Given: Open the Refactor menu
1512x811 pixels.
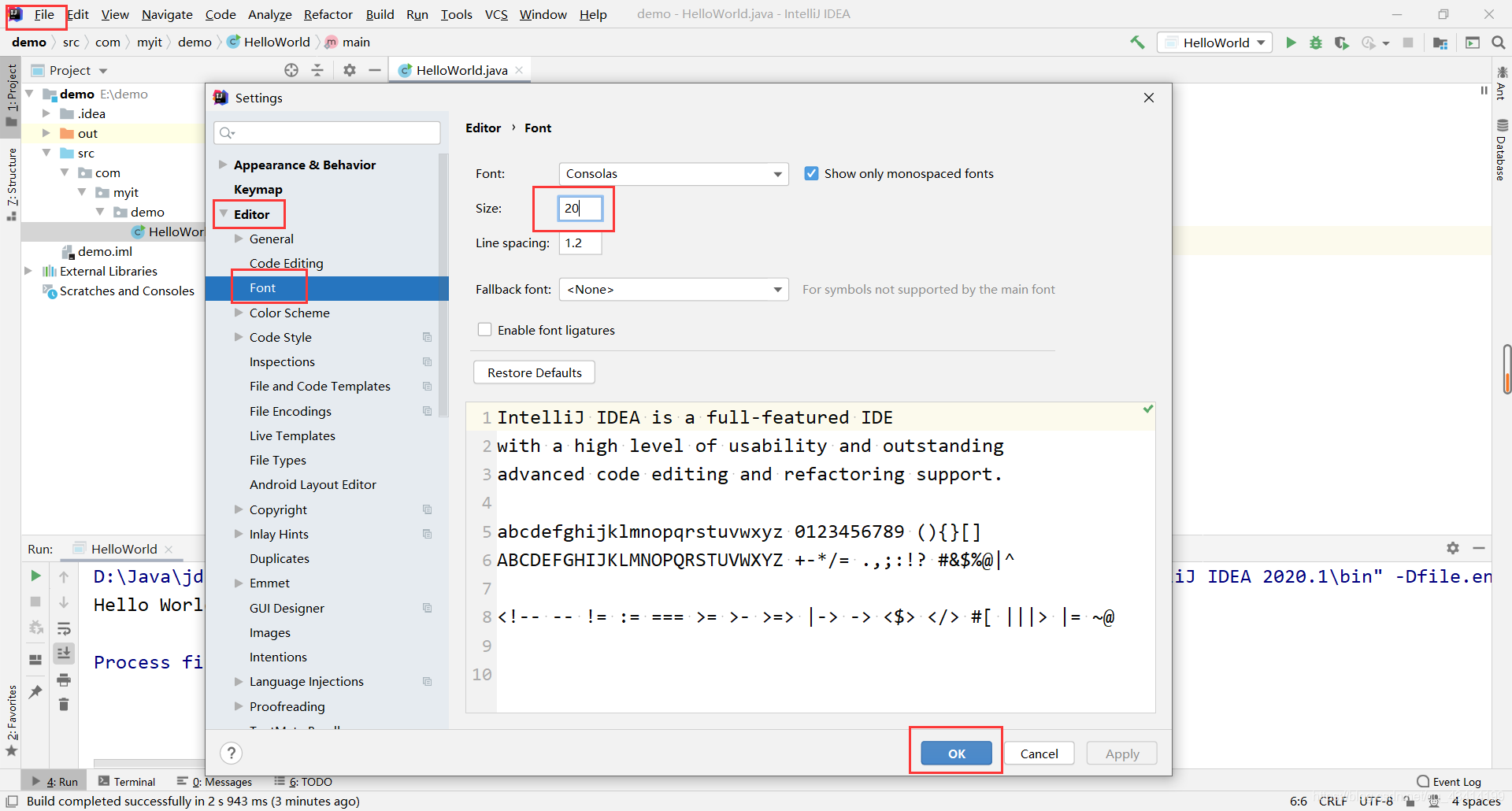Looking at the screenshot, I should (x=328, y=14).
